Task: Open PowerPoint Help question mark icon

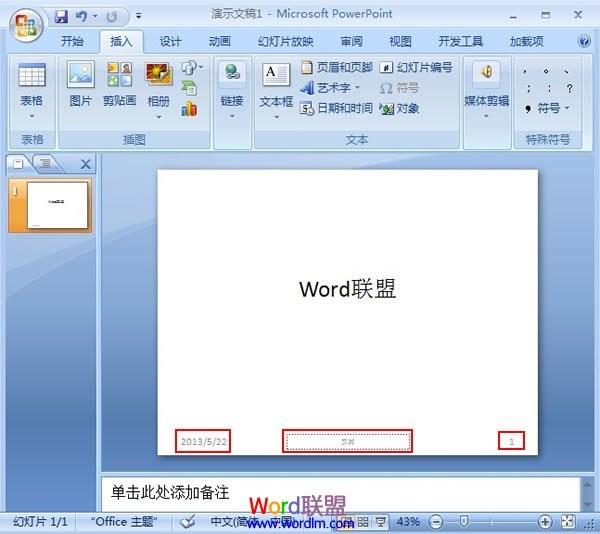Action: point(584,41)
